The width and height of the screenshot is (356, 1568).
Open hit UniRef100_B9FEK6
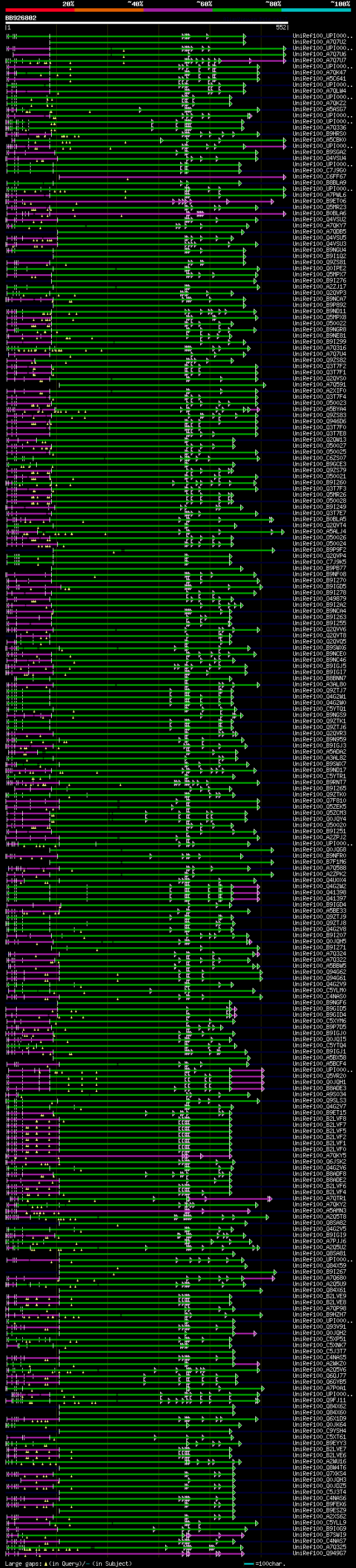coord(319,1505)
